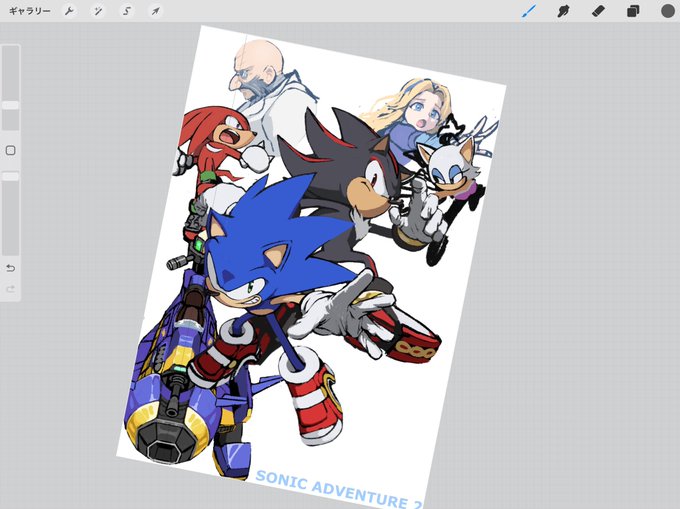The image size is (680, 509).
Task: Open the Actions wrench menu
Action: [x=69, y=11]
